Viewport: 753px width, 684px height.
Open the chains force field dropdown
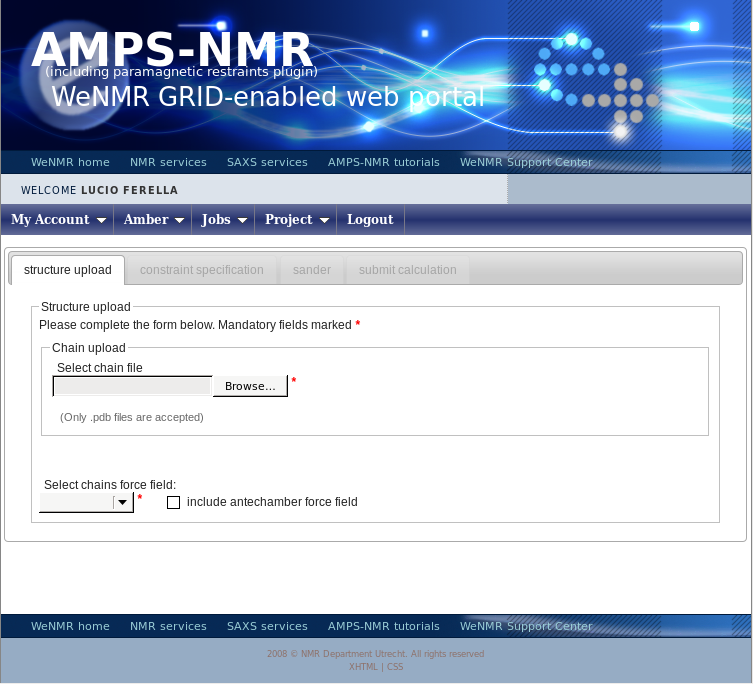[x=86, y=502]
